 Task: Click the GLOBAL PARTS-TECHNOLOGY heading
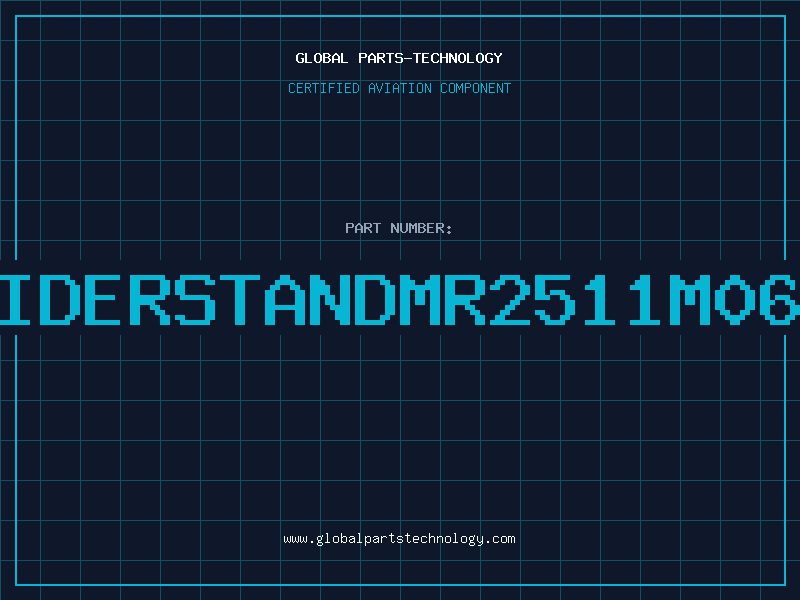click(x=399, y=58)
